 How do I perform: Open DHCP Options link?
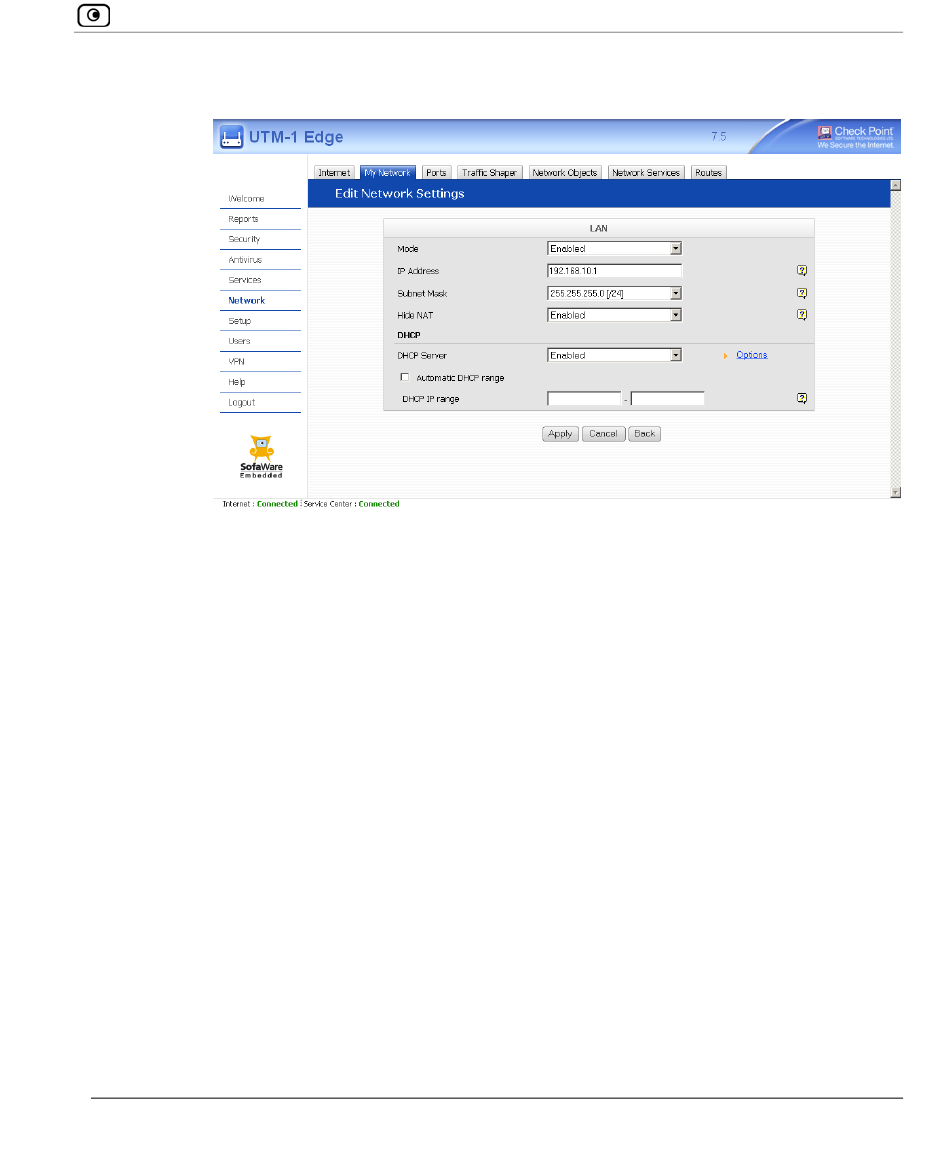click(x=751, y=355)
